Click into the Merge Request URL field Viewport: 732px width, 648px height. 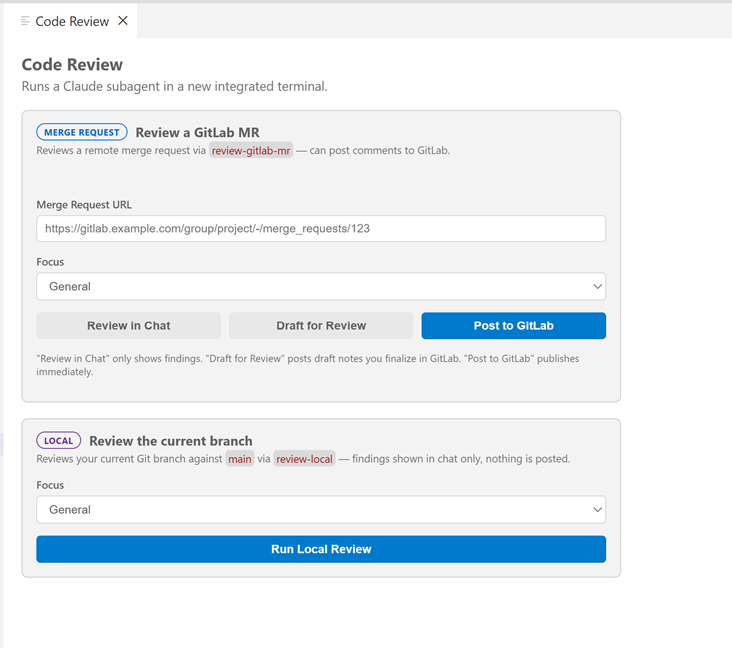(x=321, y=228)
